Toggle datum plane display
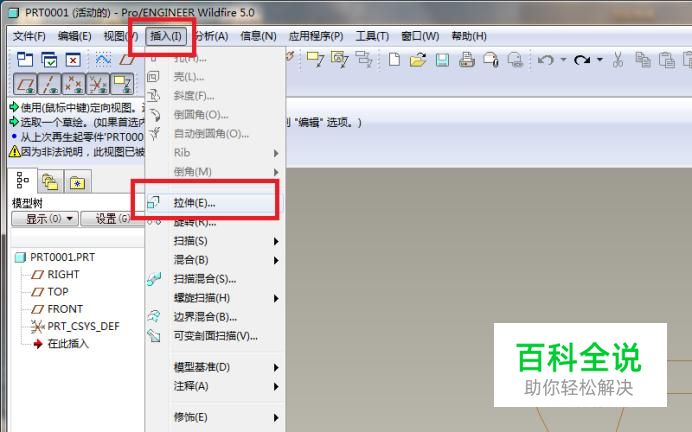 [25, 84]
